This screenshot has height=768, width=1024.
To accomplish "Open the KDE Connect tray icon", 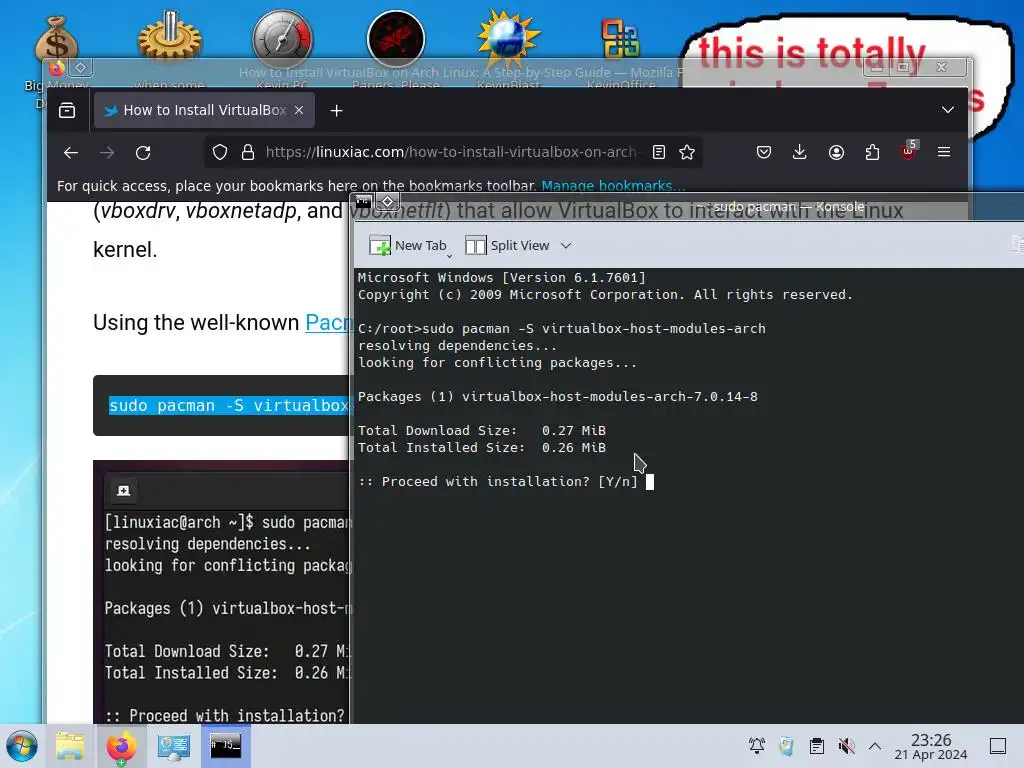I will 786,746.
